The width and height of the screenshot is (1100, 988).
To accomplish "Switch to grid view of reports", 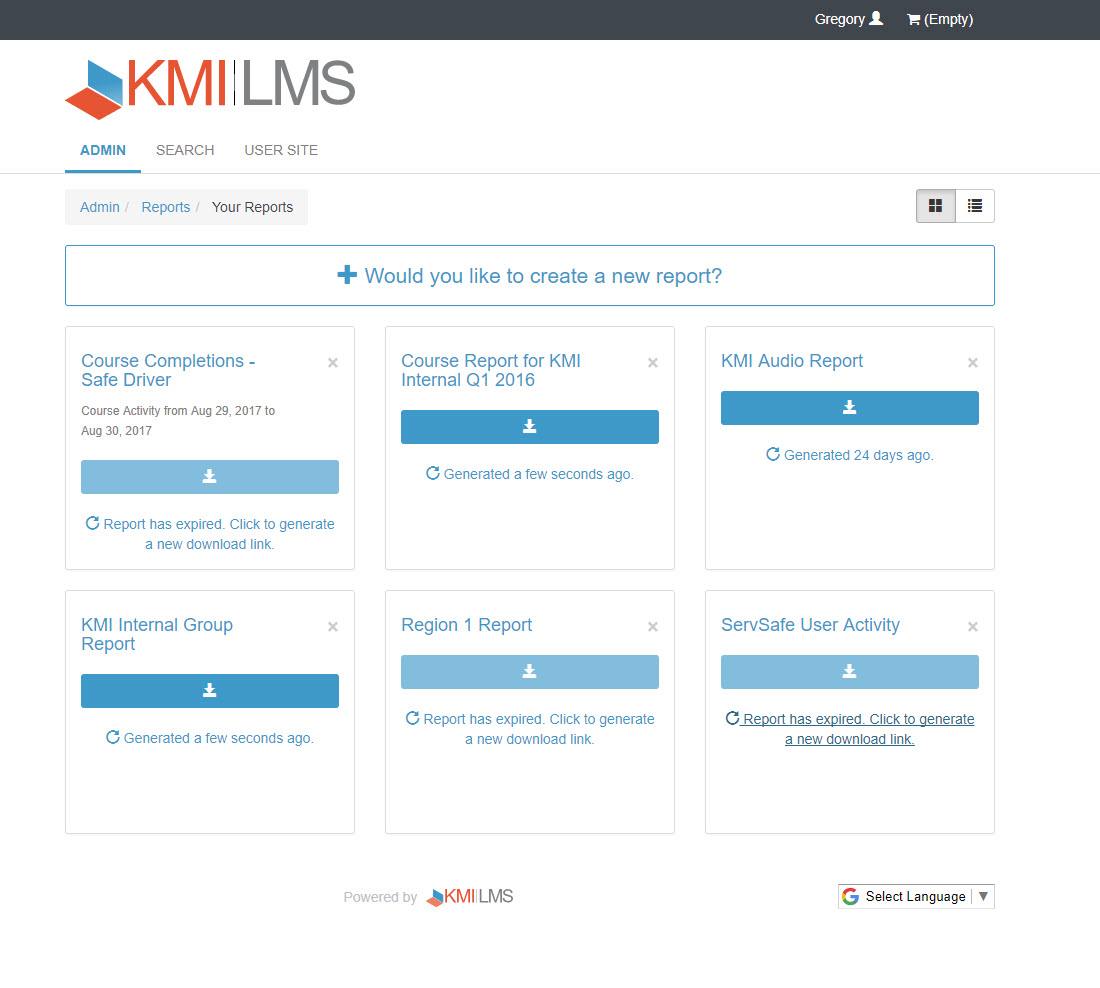I will pyautogui.click(x=935, y=206).
